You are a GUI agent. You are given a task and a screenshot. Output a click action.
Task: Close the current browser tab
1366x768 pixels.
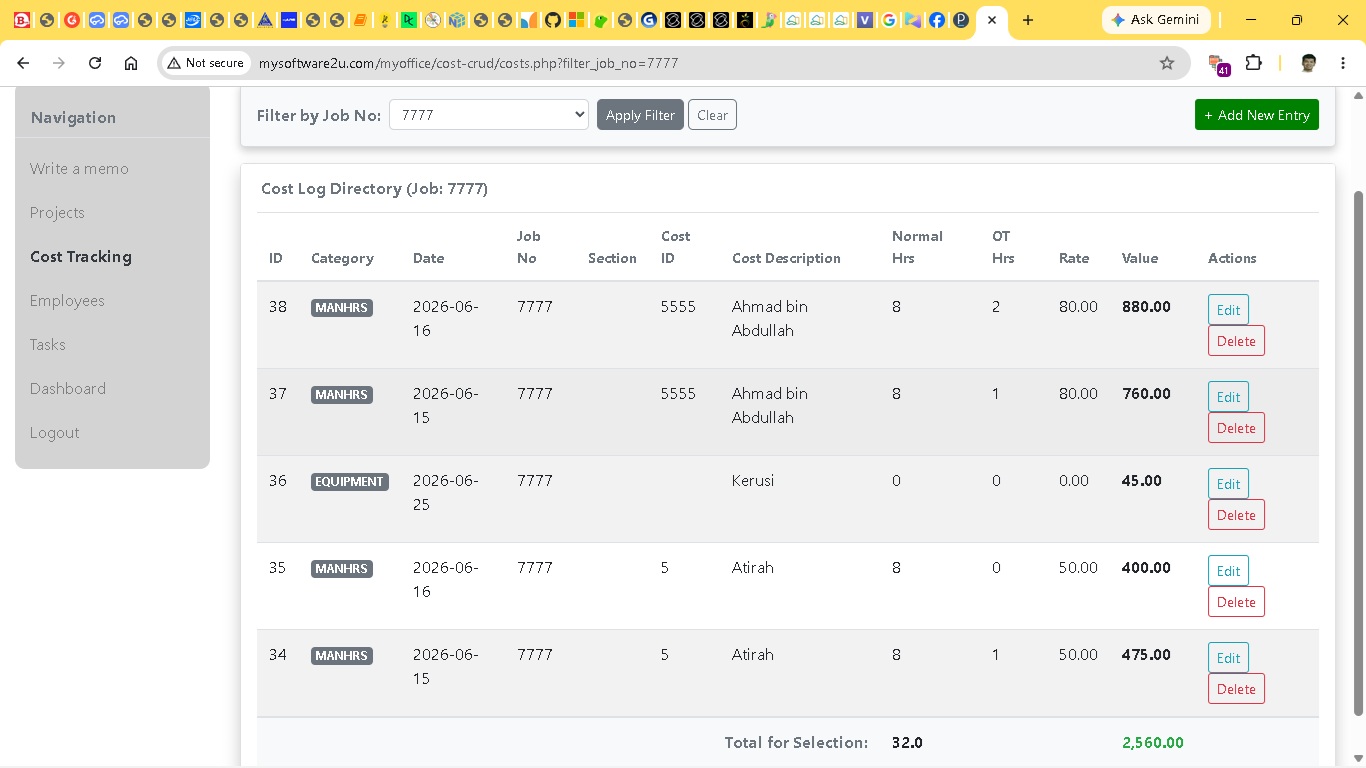(991, 20)
